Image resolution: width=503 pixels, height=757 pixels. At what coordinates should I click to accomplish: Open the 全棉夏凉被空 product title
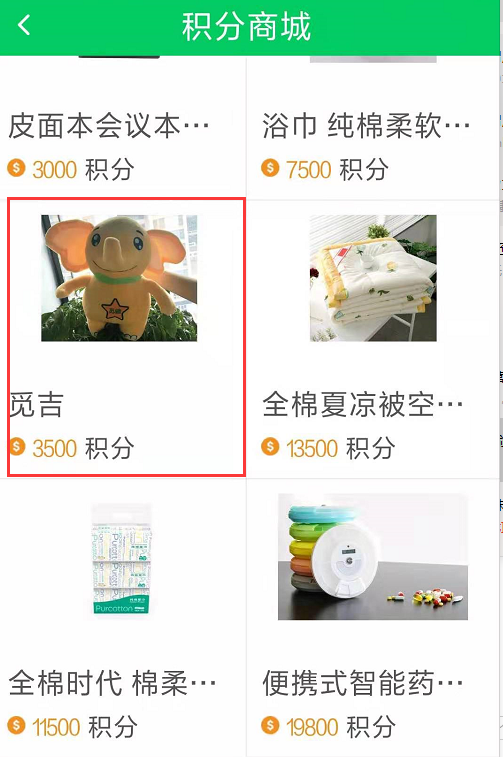tap(363, 405)
